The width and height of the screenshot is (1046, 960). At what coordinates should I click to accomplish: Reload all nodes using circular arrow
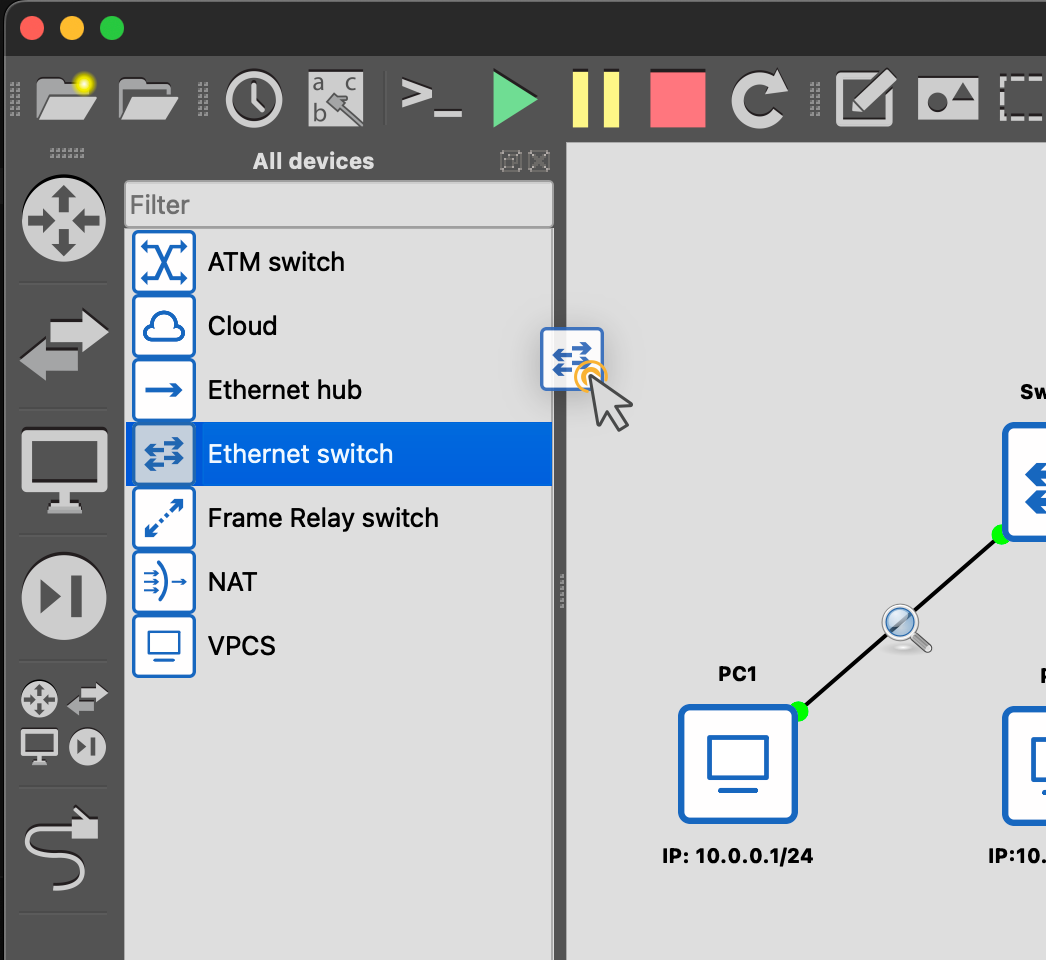coord(759,98)
